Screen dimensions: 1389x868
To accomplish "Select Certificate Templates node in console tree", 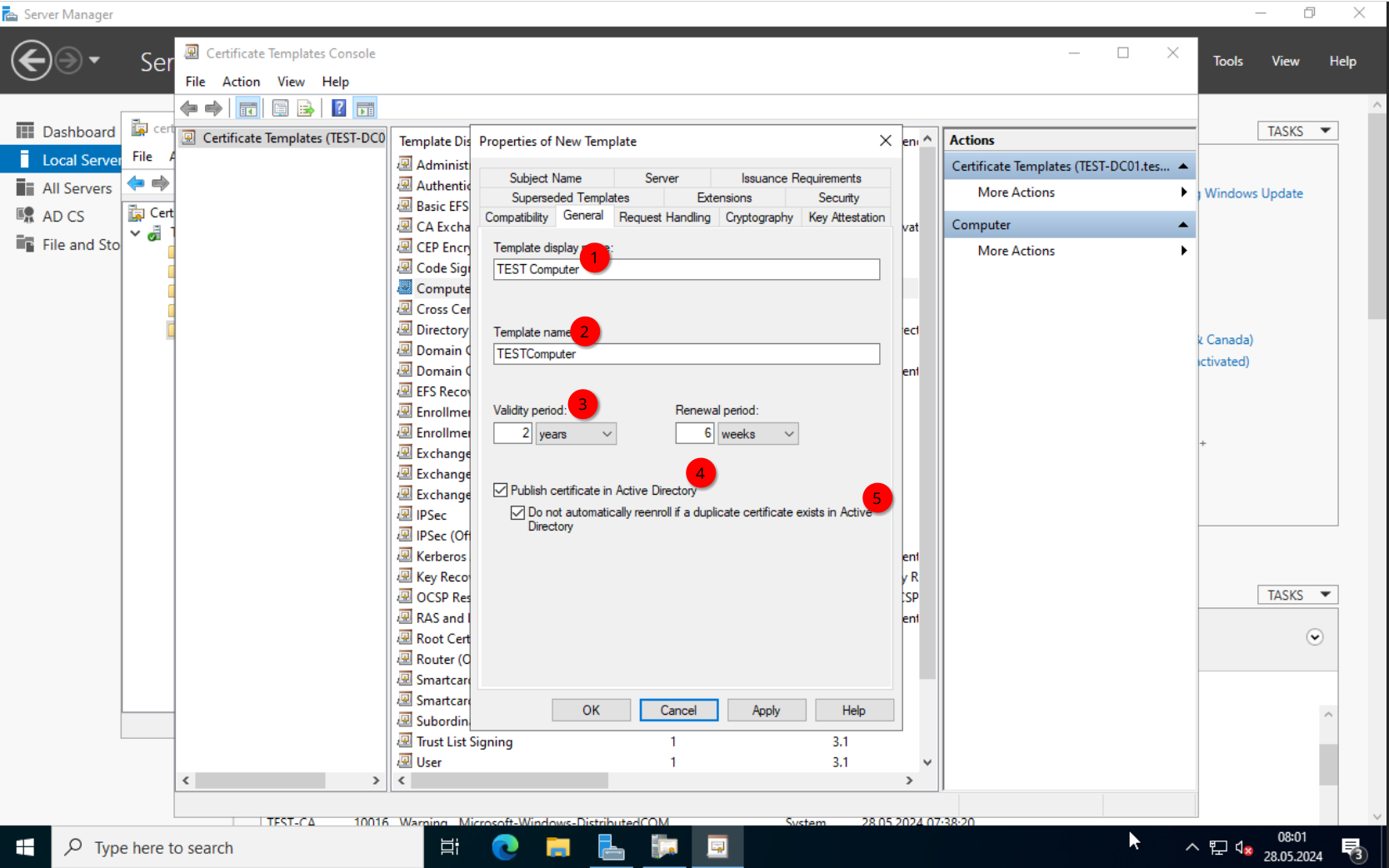I will pos(283,138).
